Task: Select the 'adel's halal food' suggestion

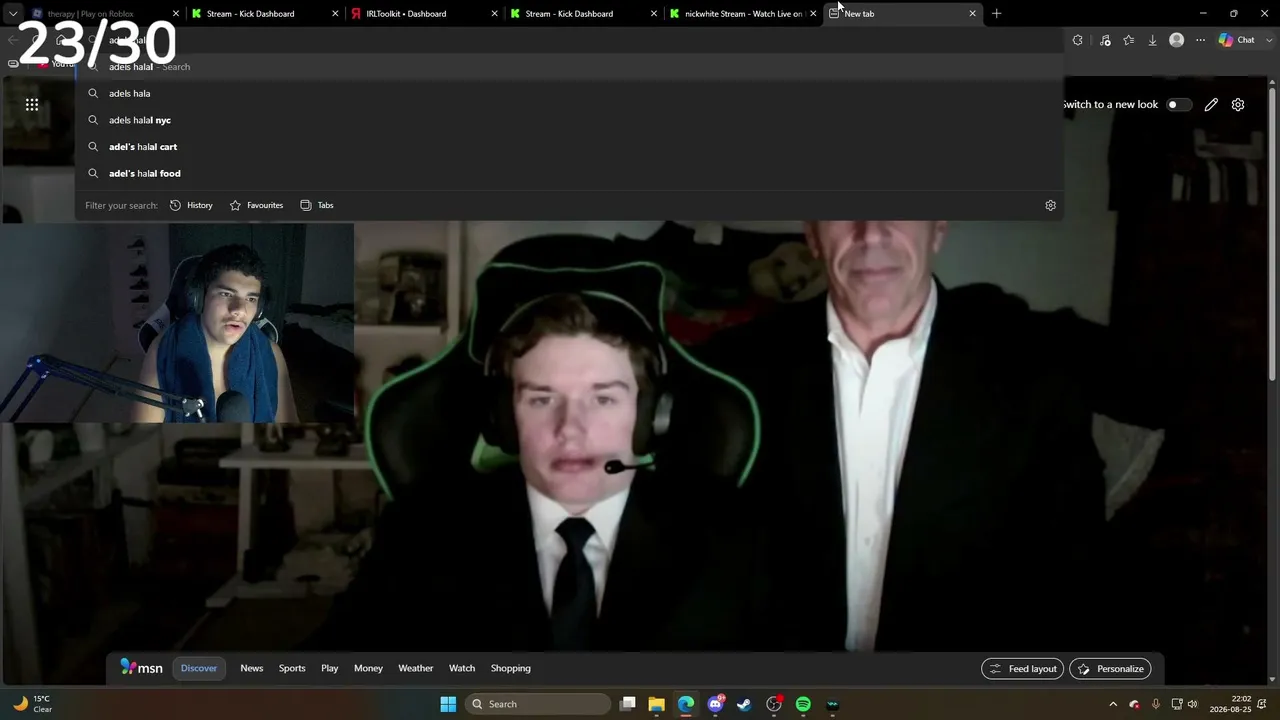Action: (569, 173)
